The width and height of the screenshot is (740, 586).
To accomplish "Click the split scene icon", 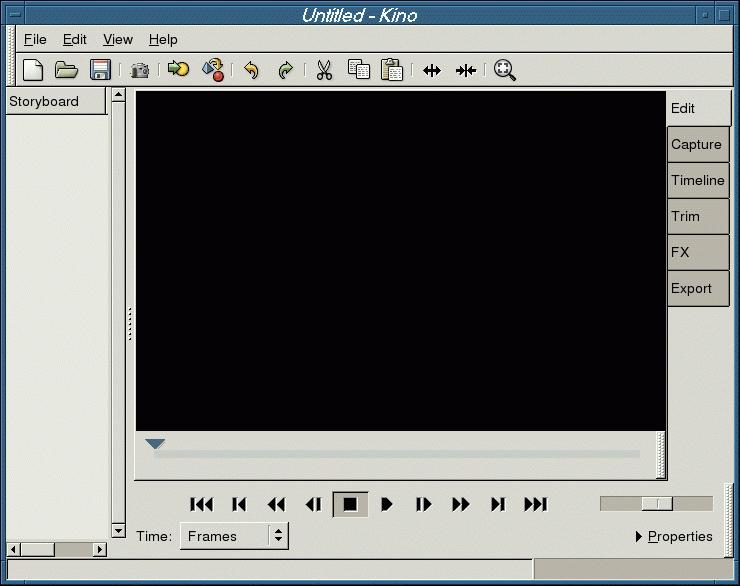I will pos(432,70).
